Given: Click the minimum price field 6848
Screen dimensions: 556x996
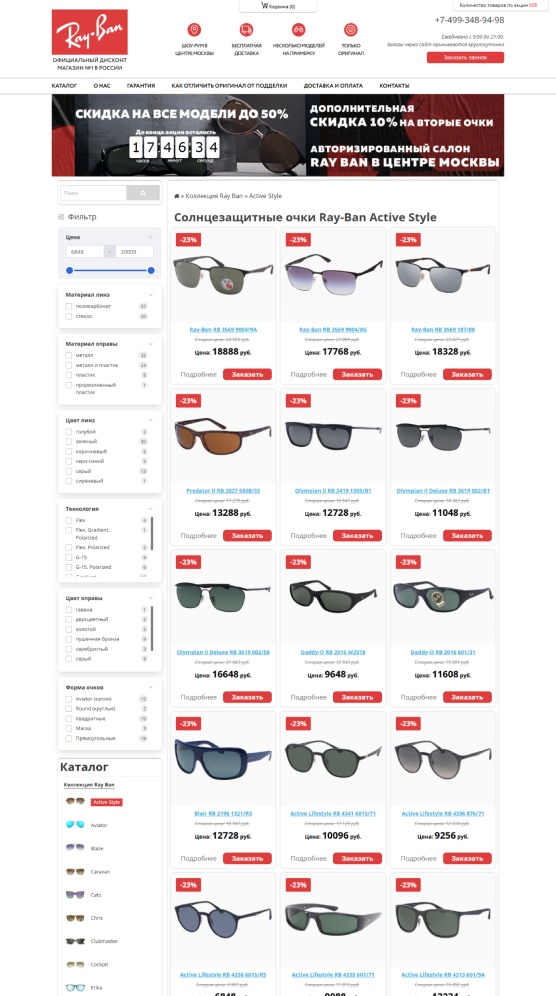Looking at the screenshot, I should click(85, 252).
